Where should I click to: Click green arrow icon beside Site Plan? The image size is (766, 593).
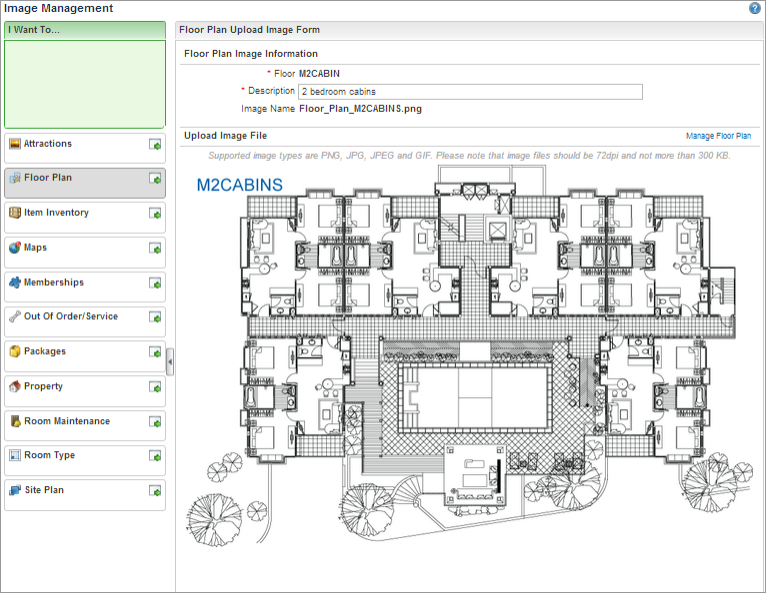(155, 491)
